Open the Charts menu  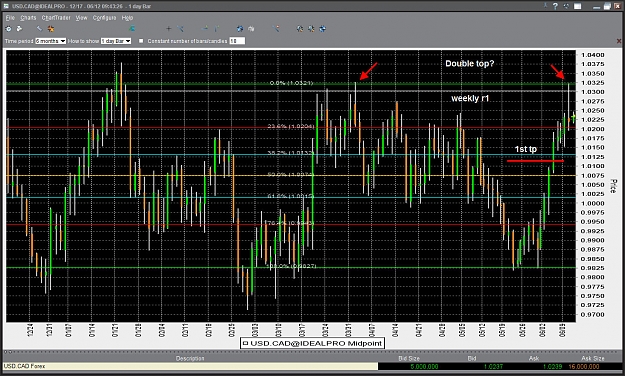tap(28, 18)
